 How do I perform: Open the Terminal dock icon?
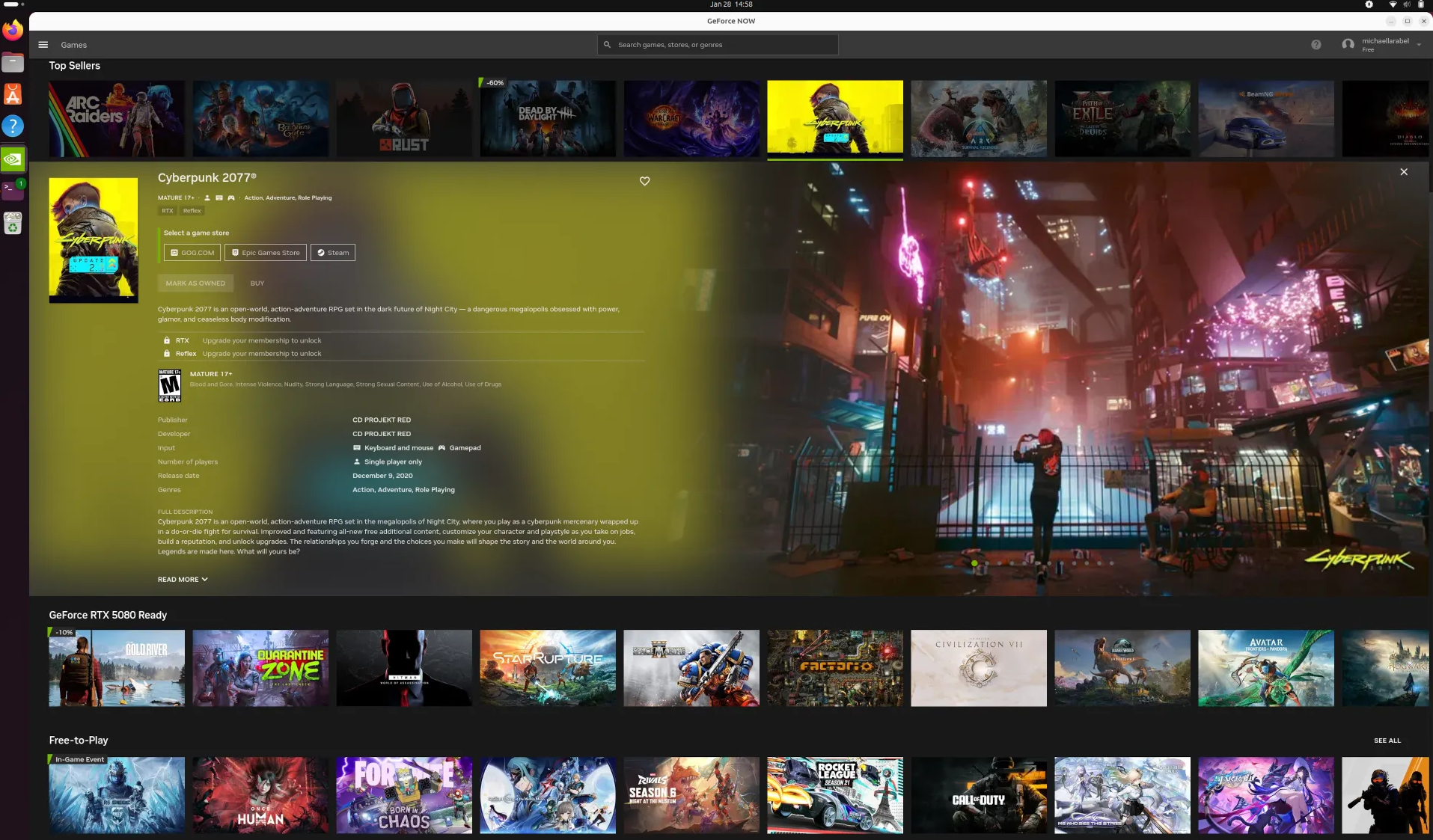(13, 190)
